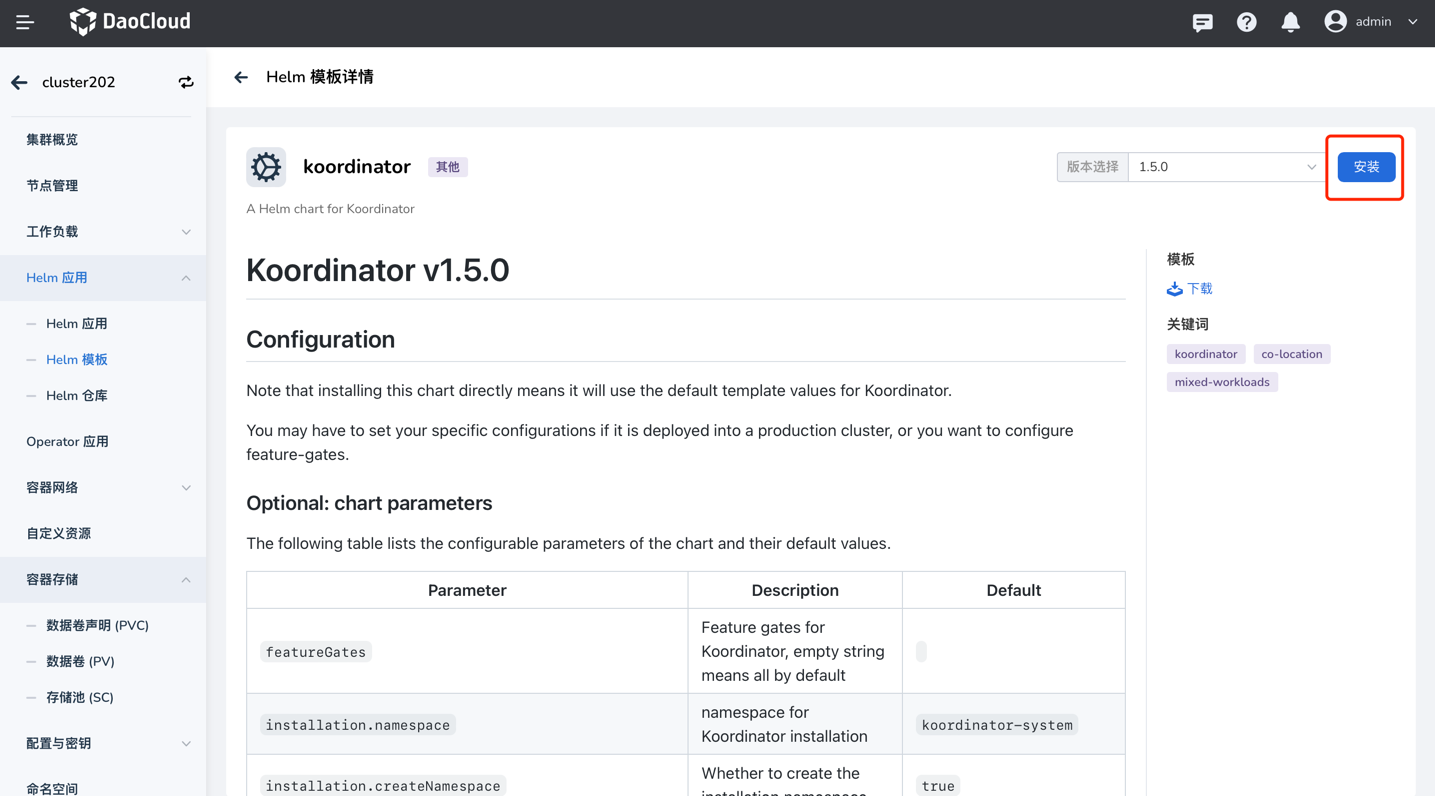Click the admin user avatar icon
This screenshot has height=796, width=1435.
tap(1335, 22)
